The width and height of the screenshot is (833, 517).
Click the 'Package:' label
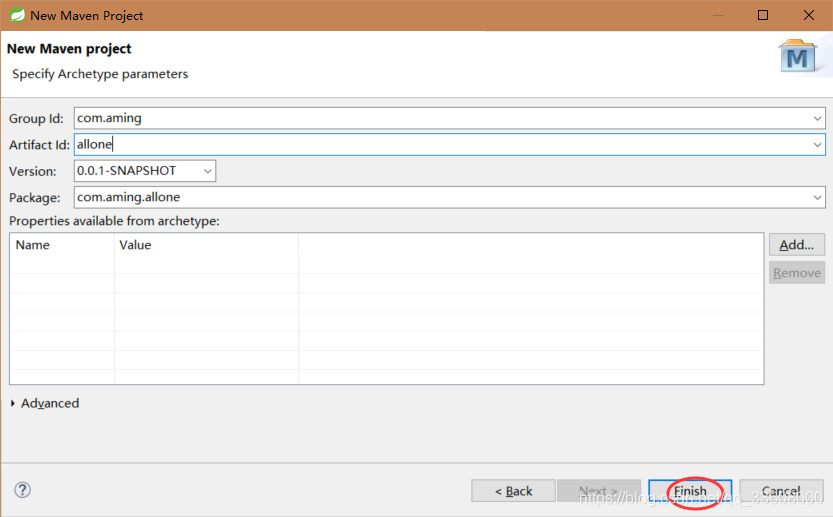[x=35, y=198]
